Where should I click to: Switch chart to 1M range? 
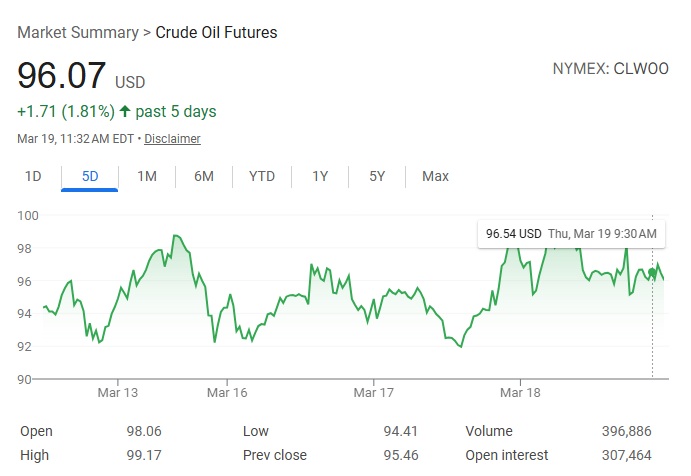[147, 177]
